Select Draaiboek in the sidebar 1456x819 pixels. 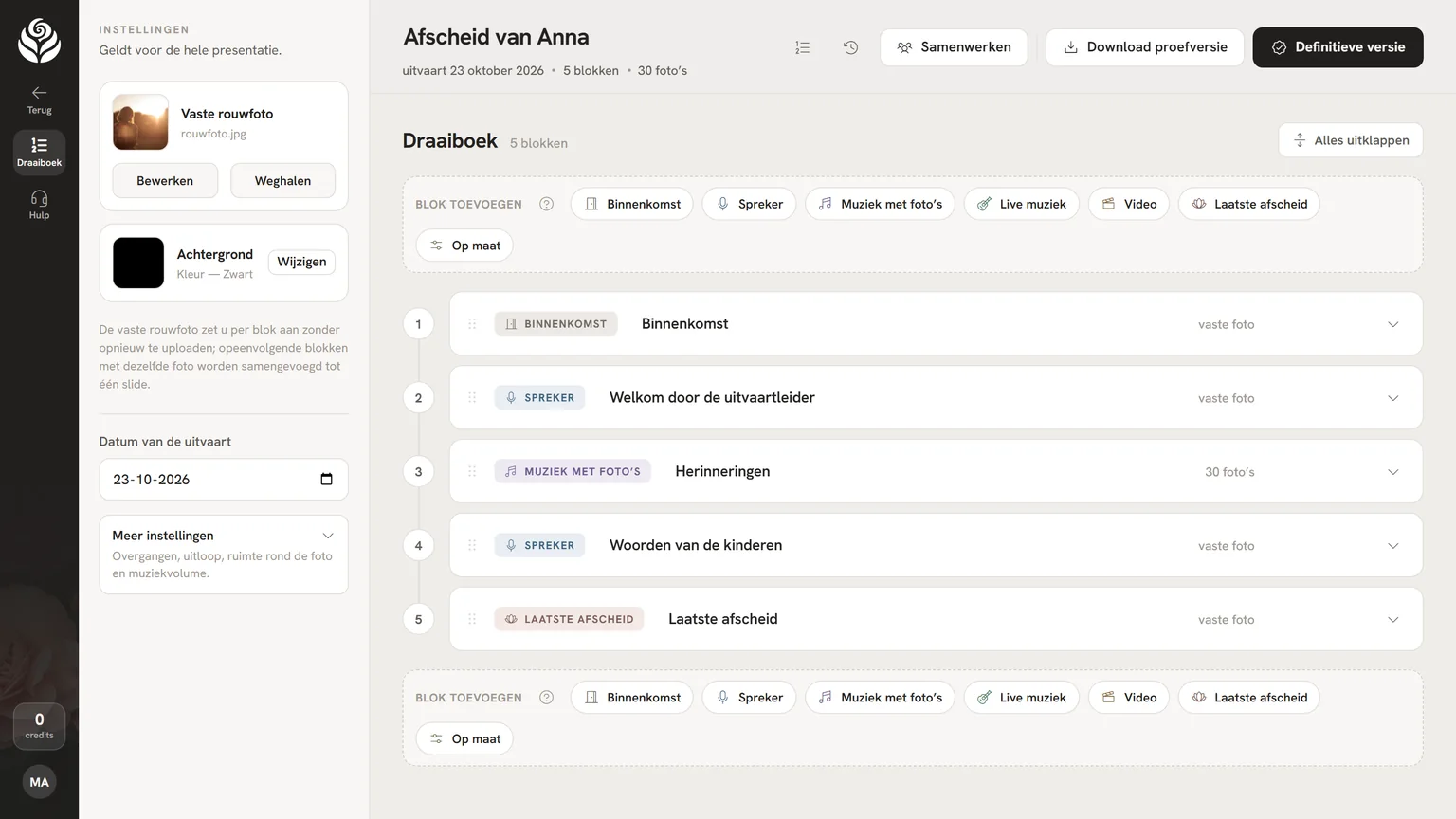click(39, 152)
